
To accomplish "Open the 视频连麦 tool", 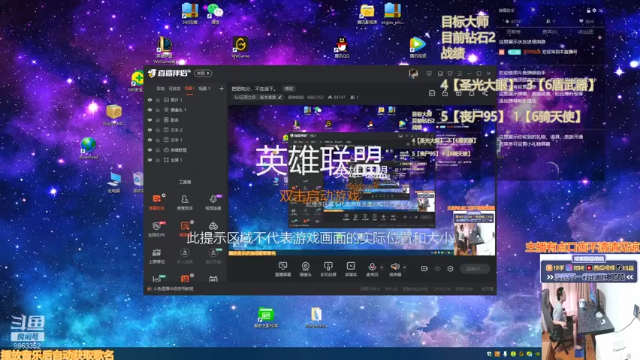I will (213, 202).
